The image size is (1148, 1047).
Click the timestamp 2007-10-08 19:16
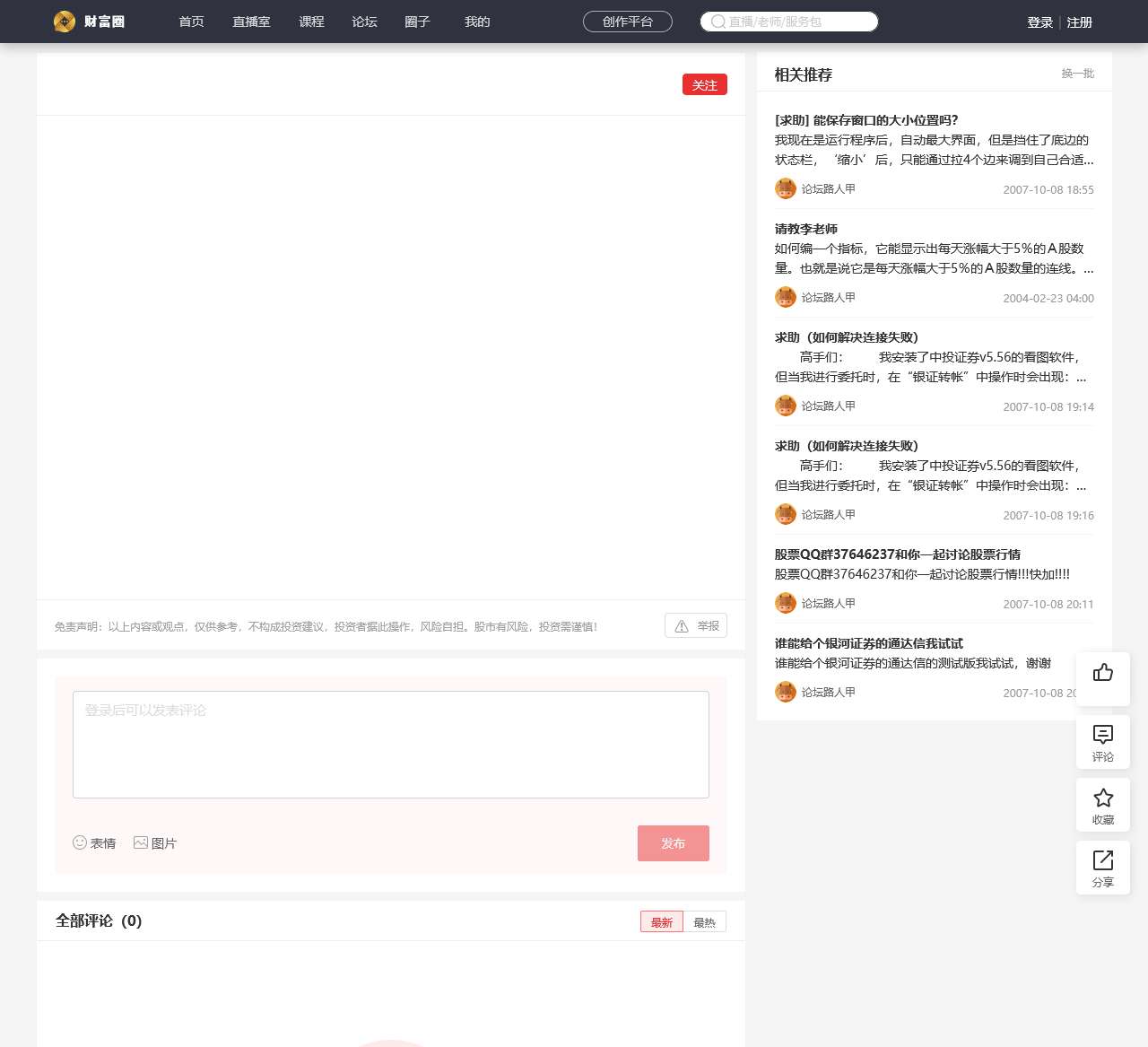1048,516
